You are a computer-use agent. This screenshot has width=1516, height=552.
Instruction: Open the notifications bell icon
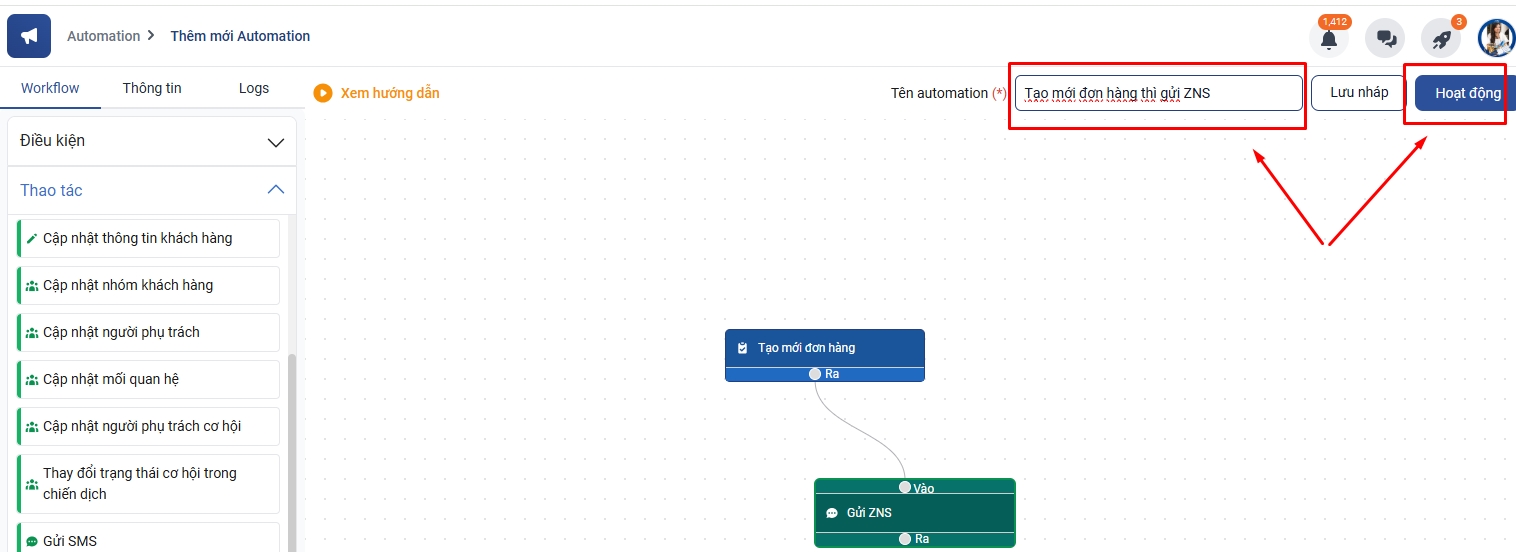click(1328, 39)
